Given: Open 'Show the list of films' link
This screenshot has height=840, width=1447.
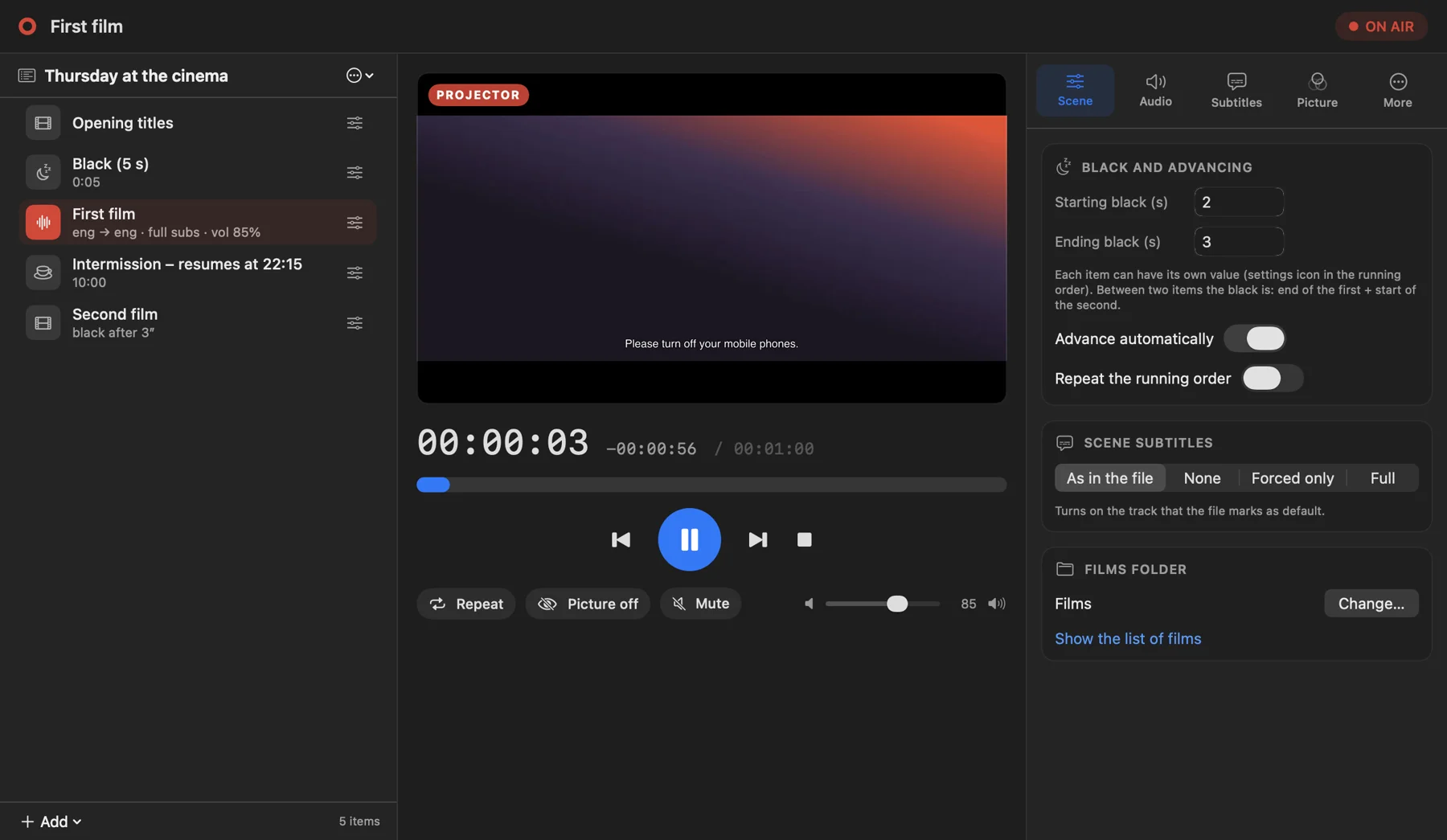Looking at the screenshot, I should pos(1128,638).
